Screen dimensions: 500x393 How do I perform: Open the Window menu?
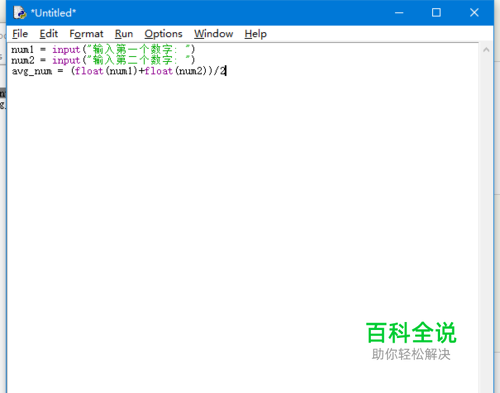(214, 34)
